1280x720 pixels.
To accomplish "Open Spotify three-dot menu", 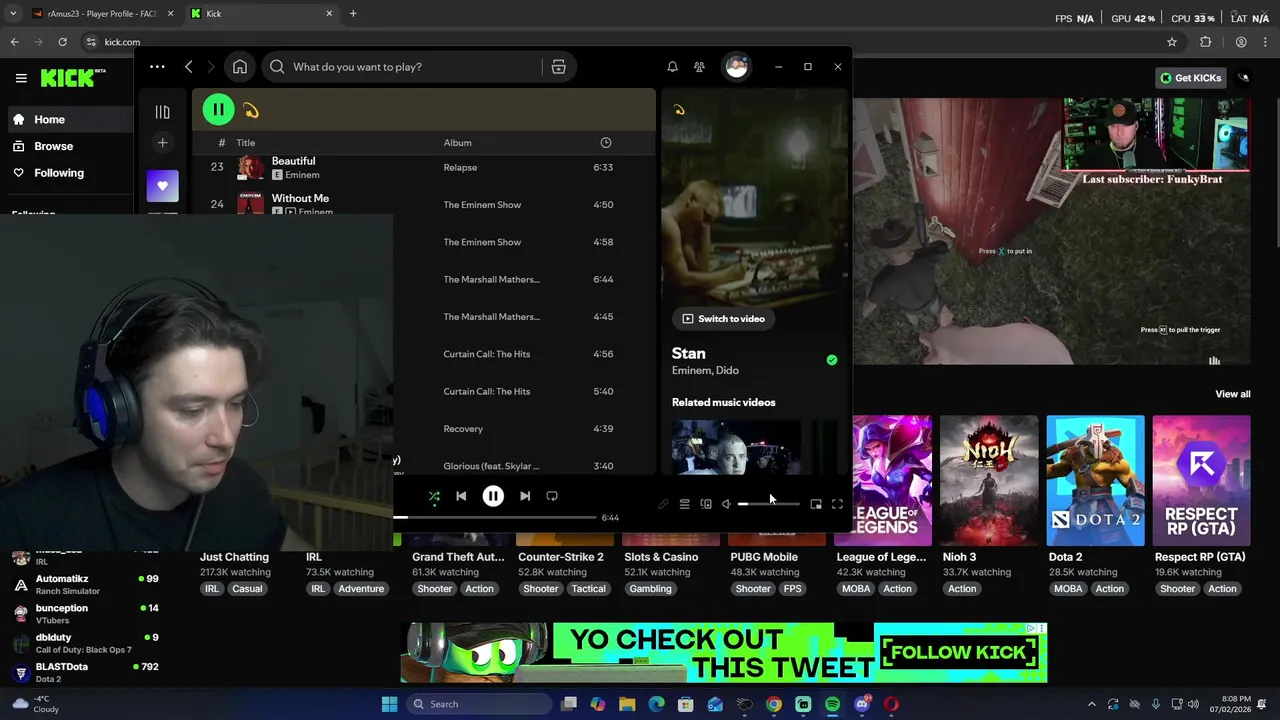I will pyautogui.click(x=157, y=67).
